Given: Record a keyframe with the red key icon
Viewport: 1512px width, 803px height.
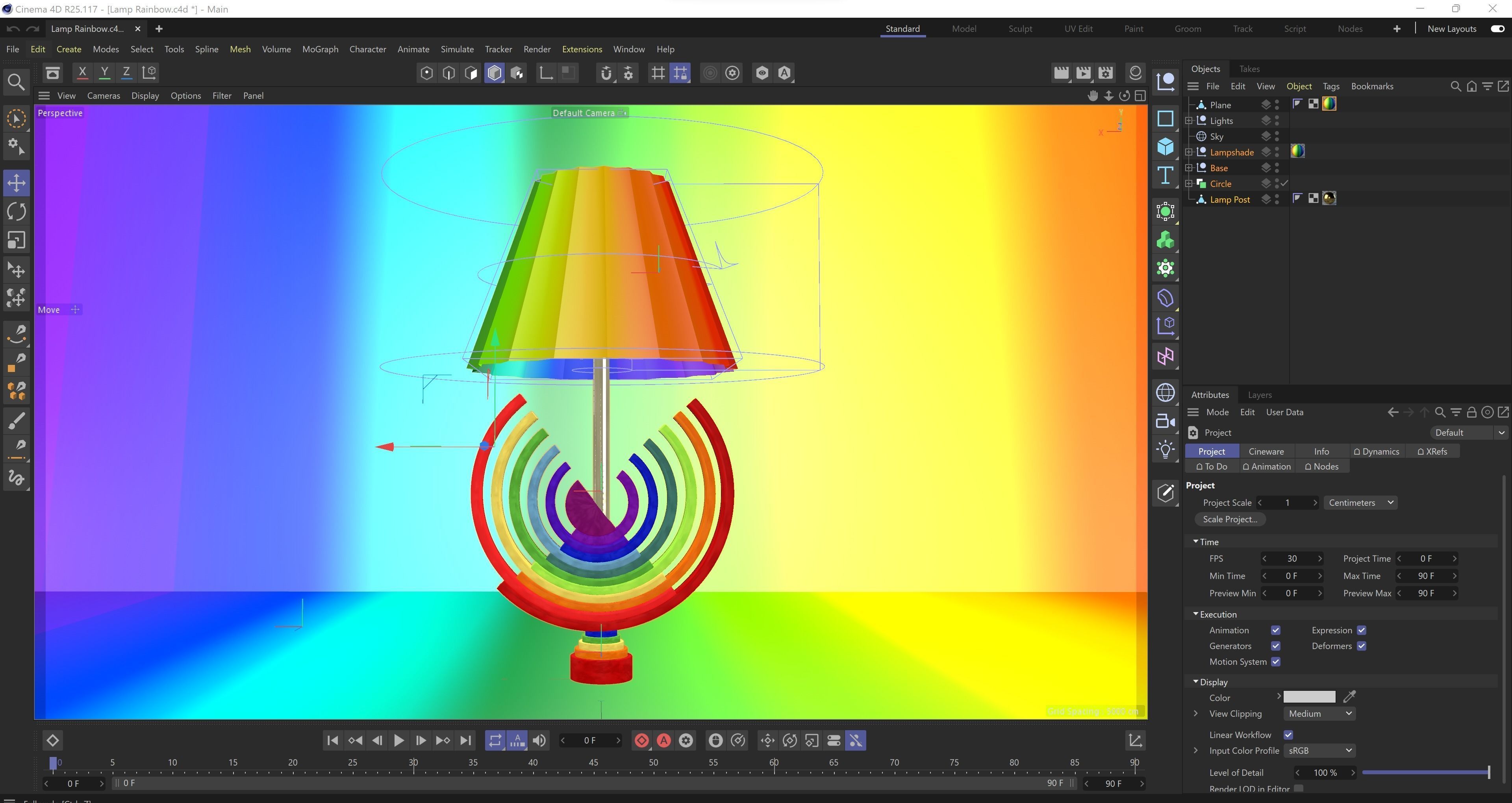Looking at the screenshot, I should click(641, 740).
